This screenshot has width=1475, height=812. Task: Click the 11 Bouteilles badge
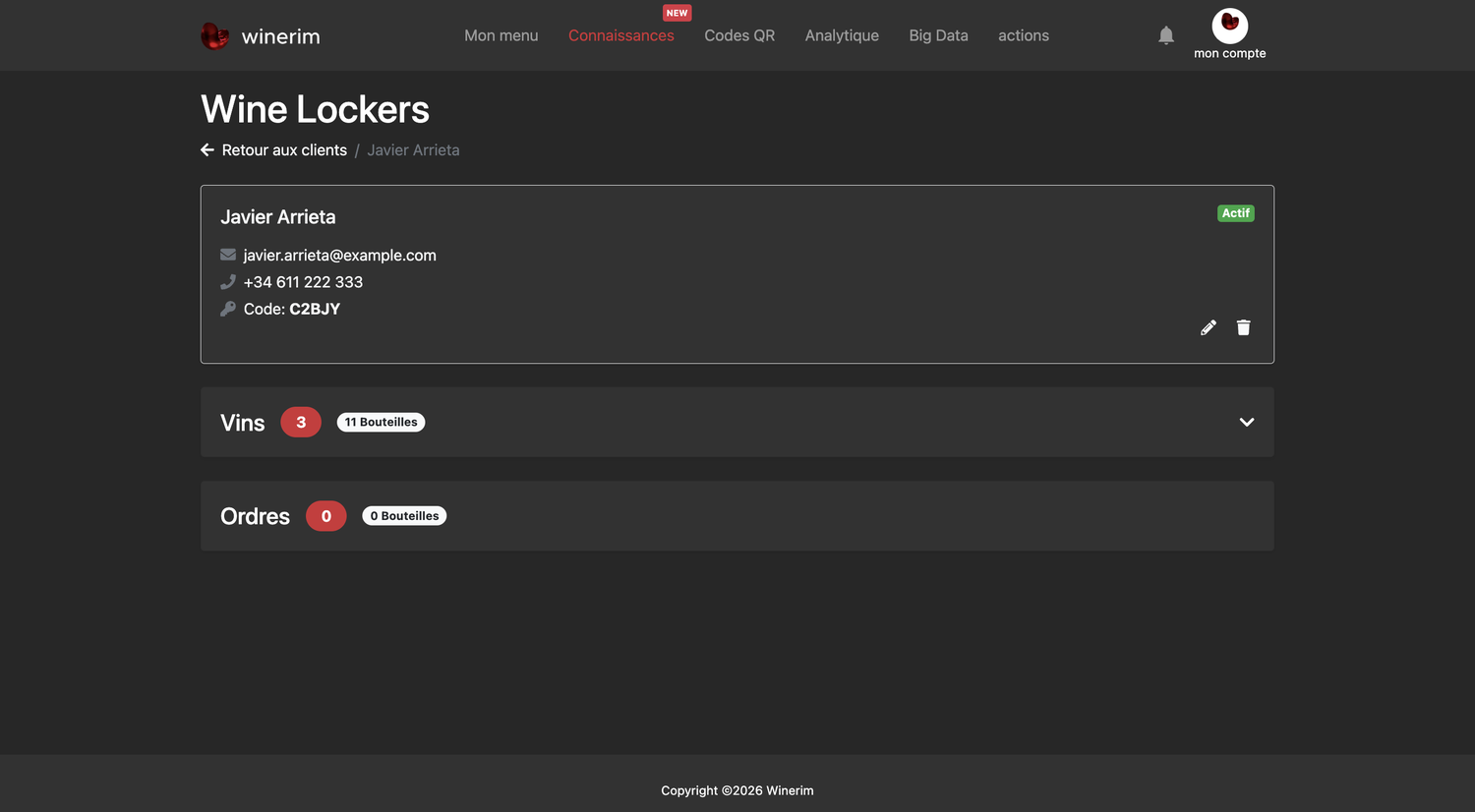coord(381,422)
